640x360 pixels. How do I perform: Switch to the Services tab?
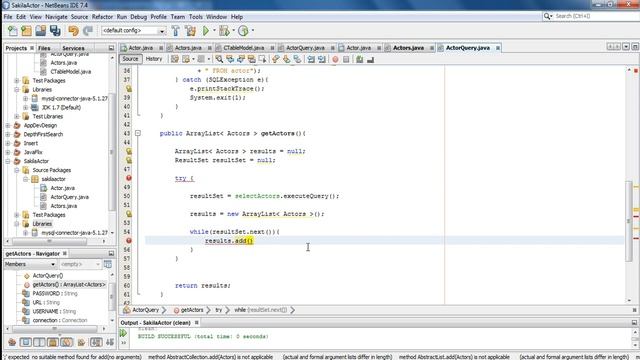73,48
